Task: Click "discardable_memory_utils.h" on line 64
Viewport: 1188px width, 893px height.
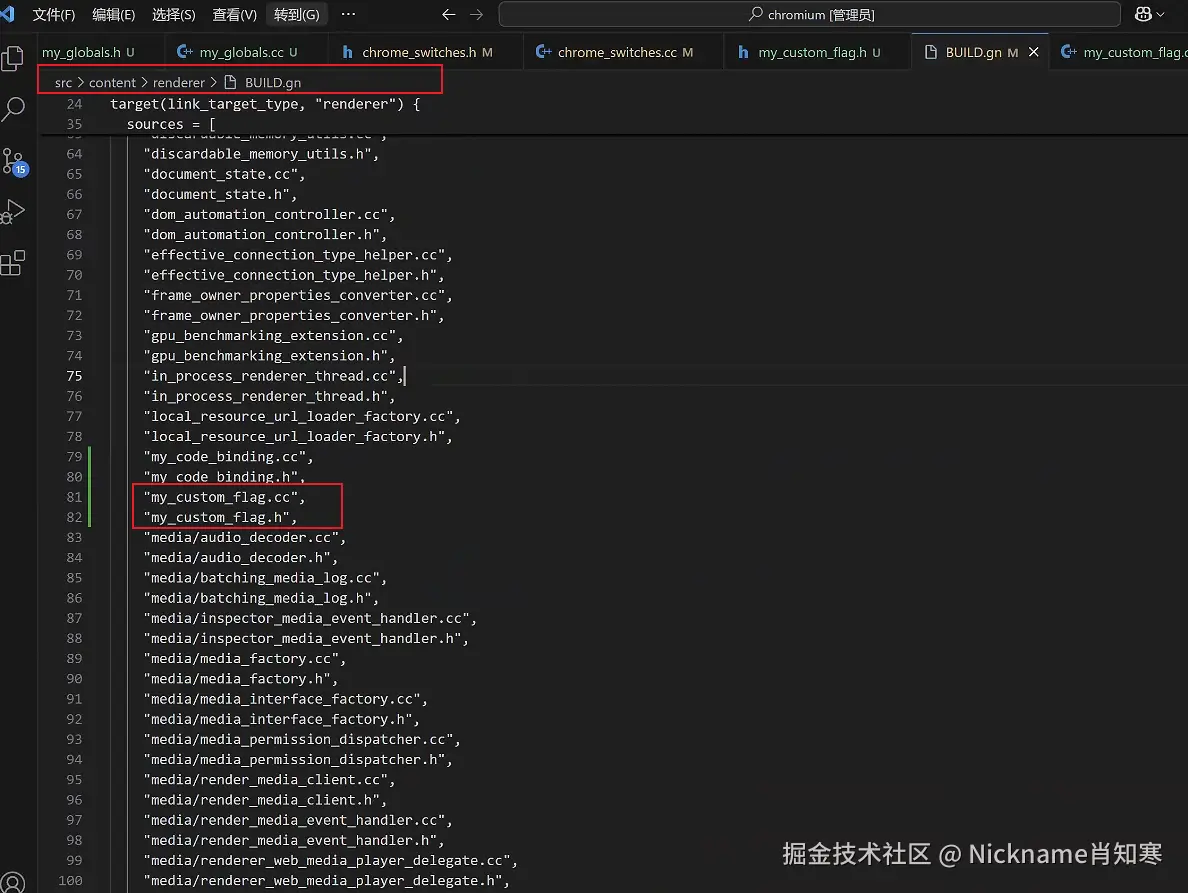Action: point(258,154)
